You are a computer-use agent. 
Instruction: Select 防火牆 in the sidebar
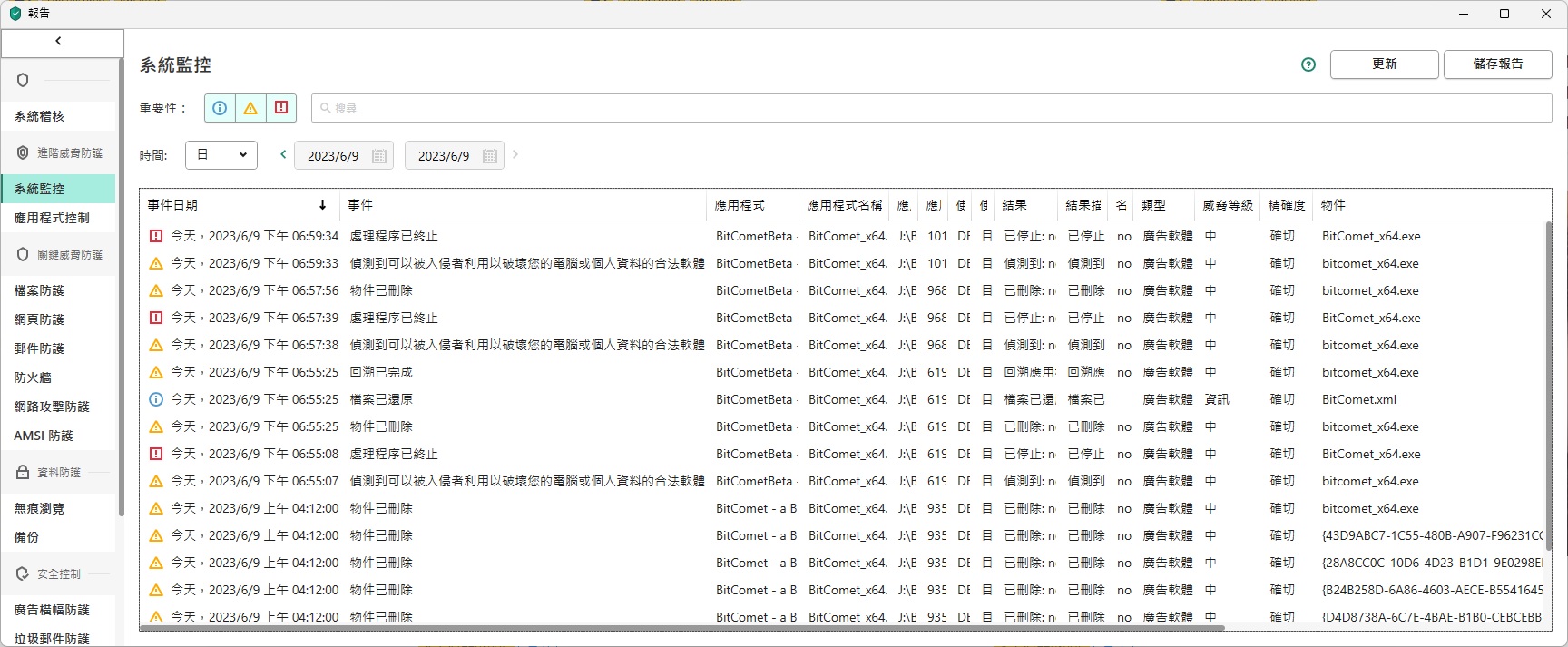pyautogui.click(x=33, y=377)
